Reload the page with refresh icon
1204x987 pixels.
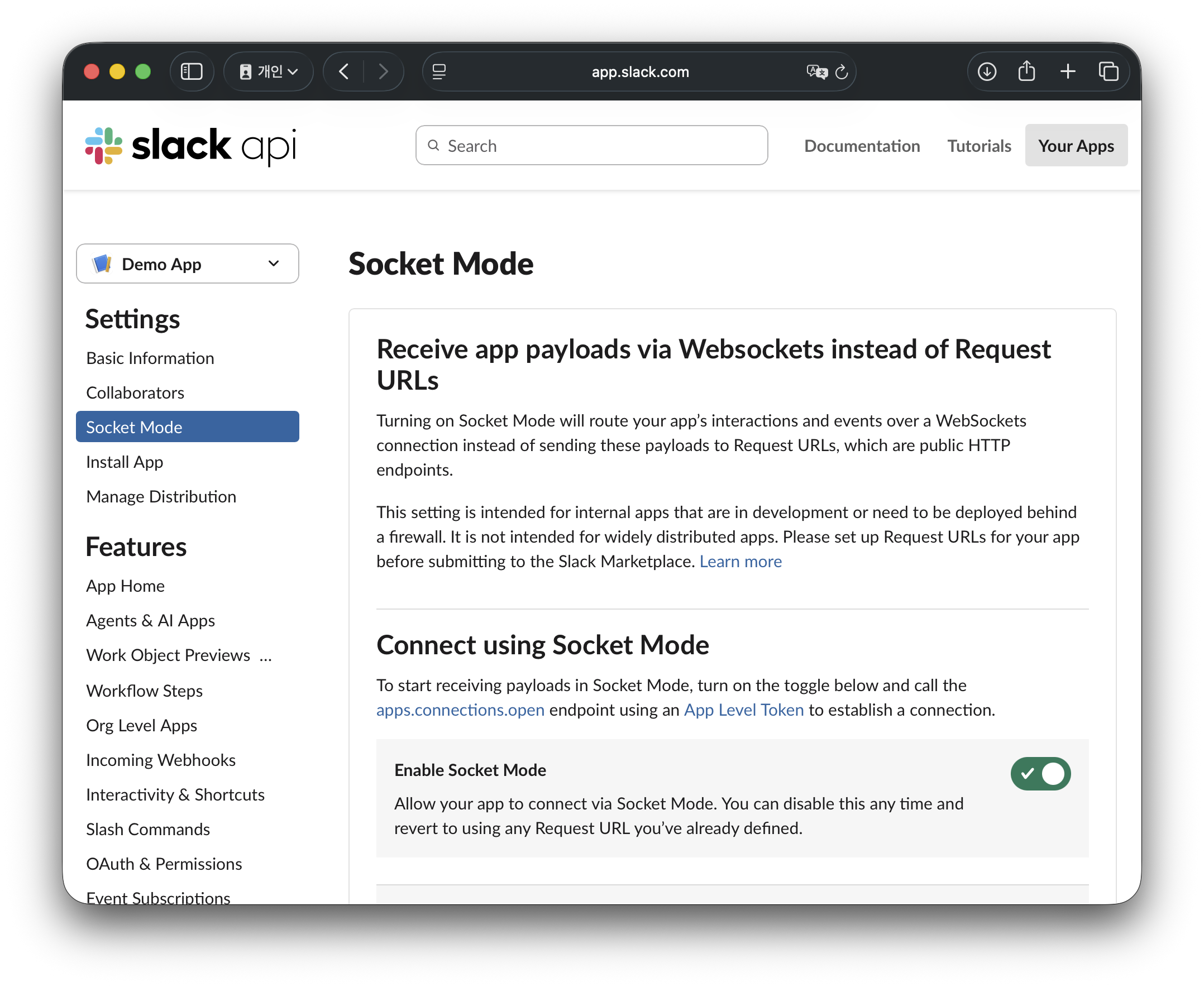842,71
